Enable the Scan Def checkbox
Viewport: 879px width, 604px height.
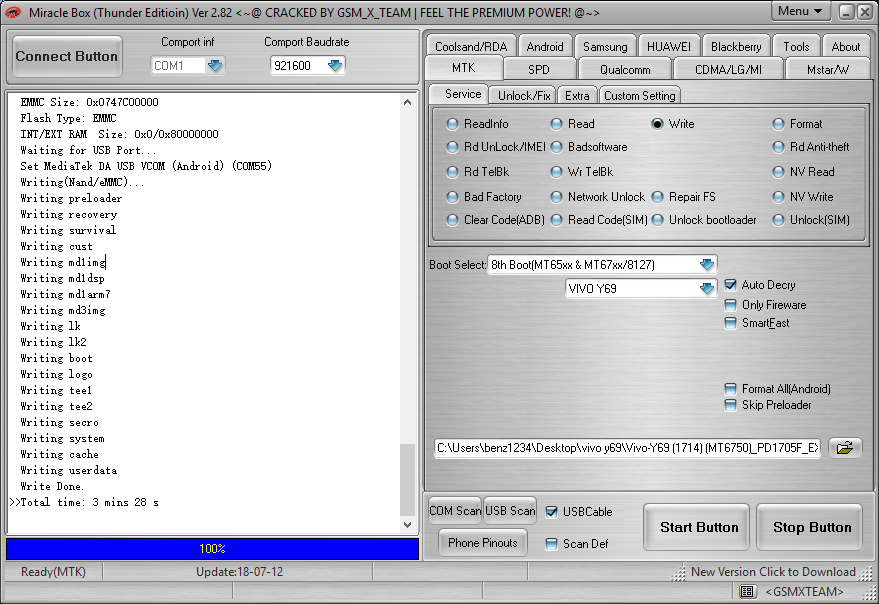pyautogui.click(x=552, y=544)
